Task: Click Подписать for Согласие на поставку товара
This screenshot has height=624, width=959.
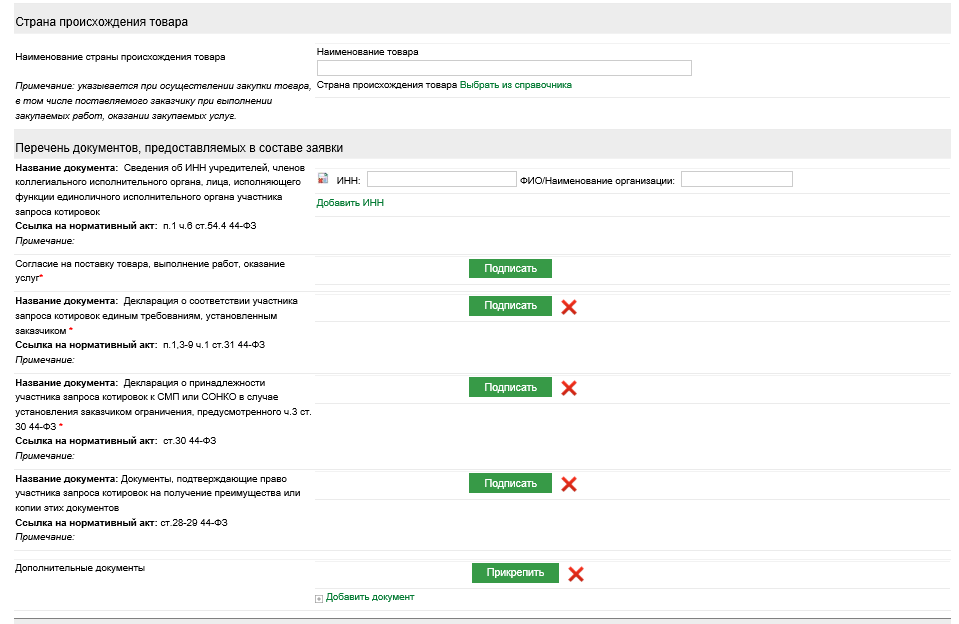Action: pos(510,268)
